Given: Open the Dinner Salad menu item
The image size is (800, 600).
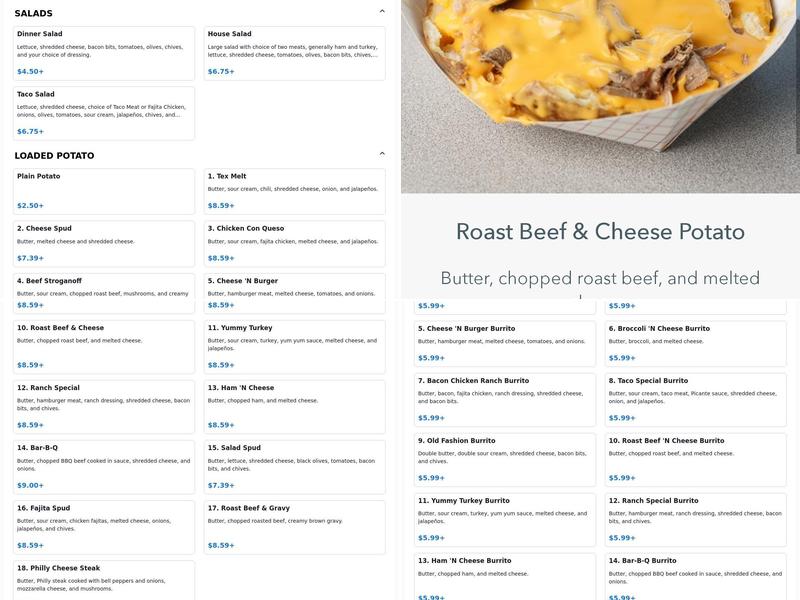Looking at the screenshot, I should tap(104, 53).
